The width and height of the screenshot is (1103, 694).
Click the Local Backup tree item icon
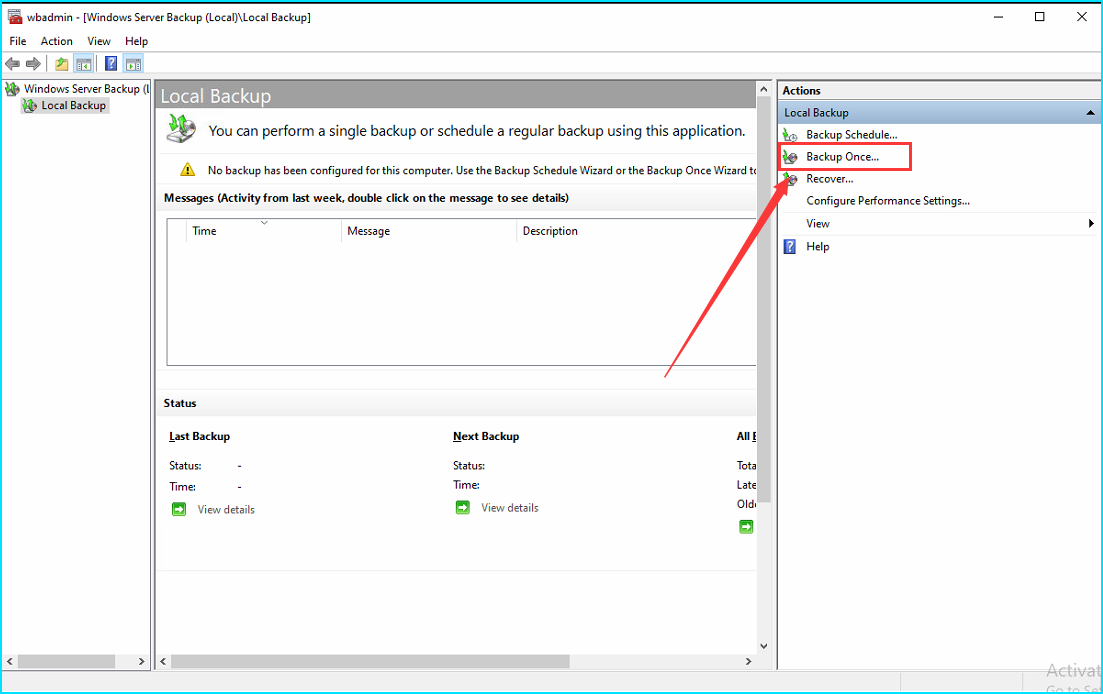click(x=30, y=105)
